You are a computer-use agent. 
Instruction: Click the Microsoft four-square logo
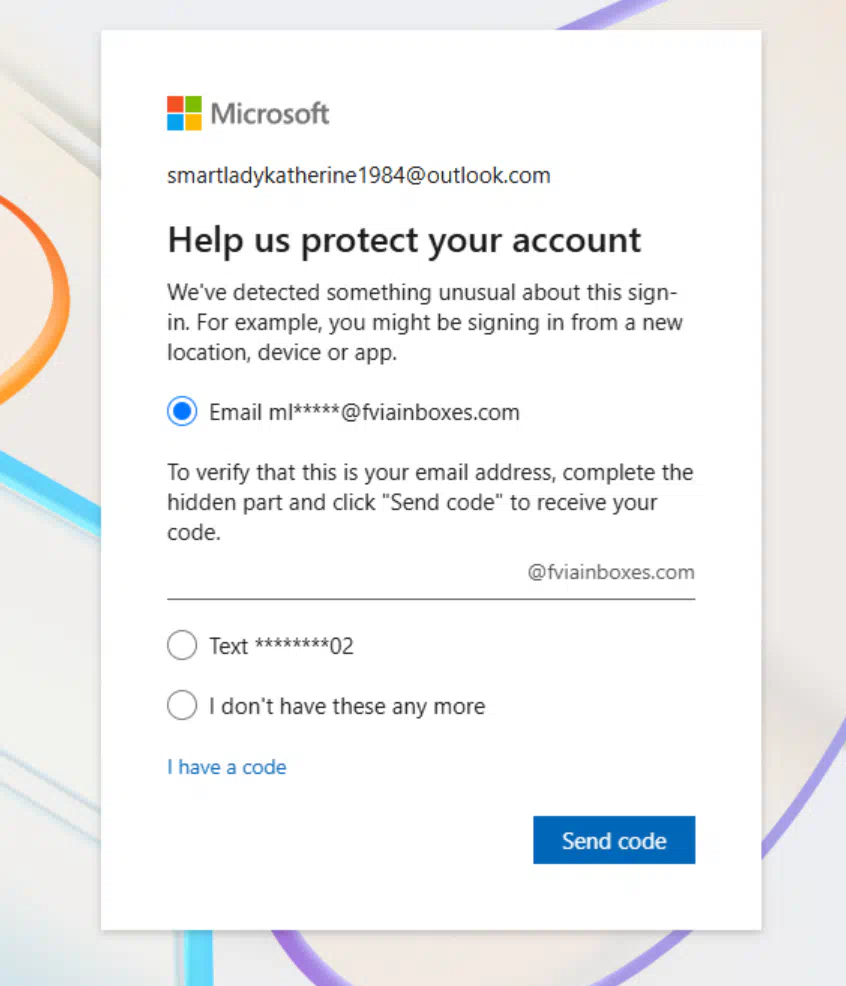(184, 113)
